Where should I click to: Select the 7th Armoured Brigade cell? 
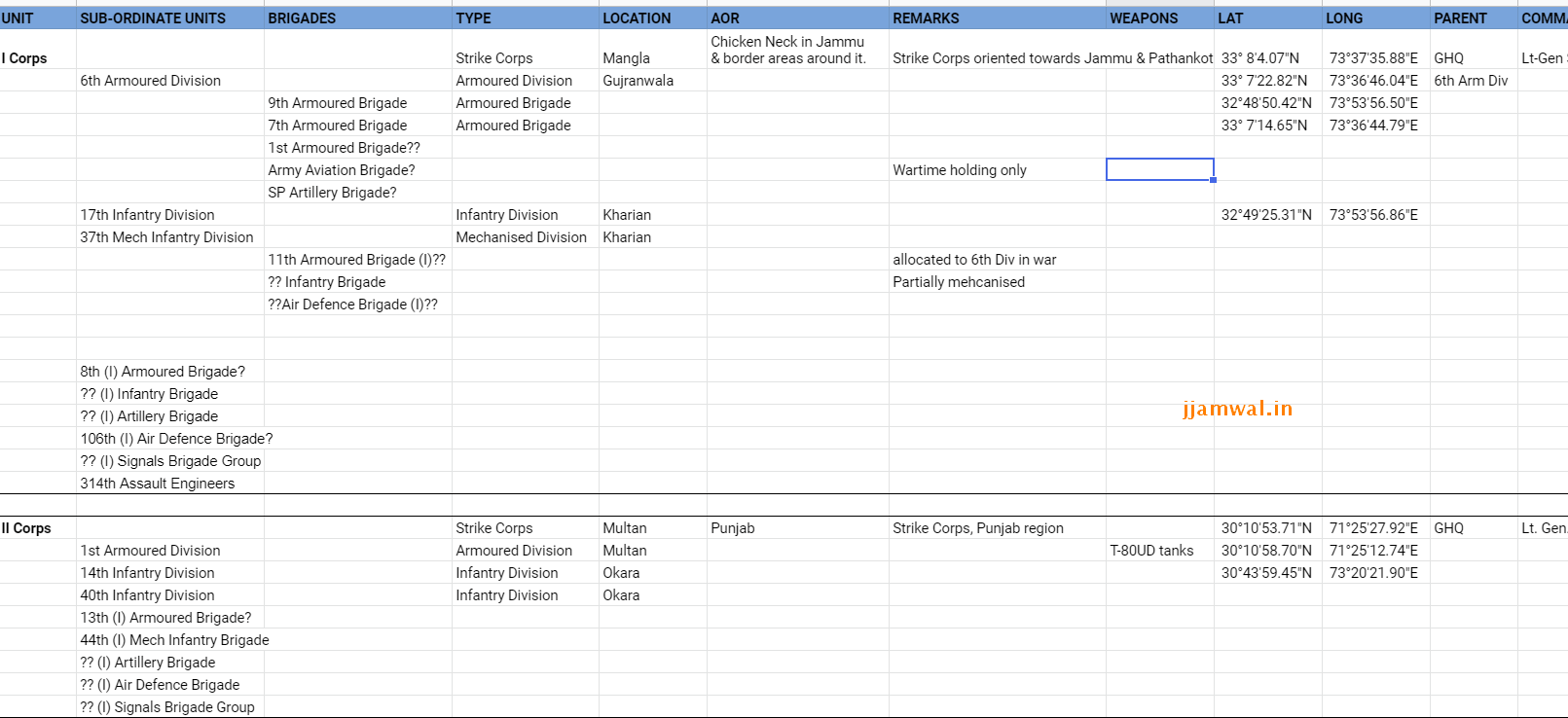pos(358,126)
